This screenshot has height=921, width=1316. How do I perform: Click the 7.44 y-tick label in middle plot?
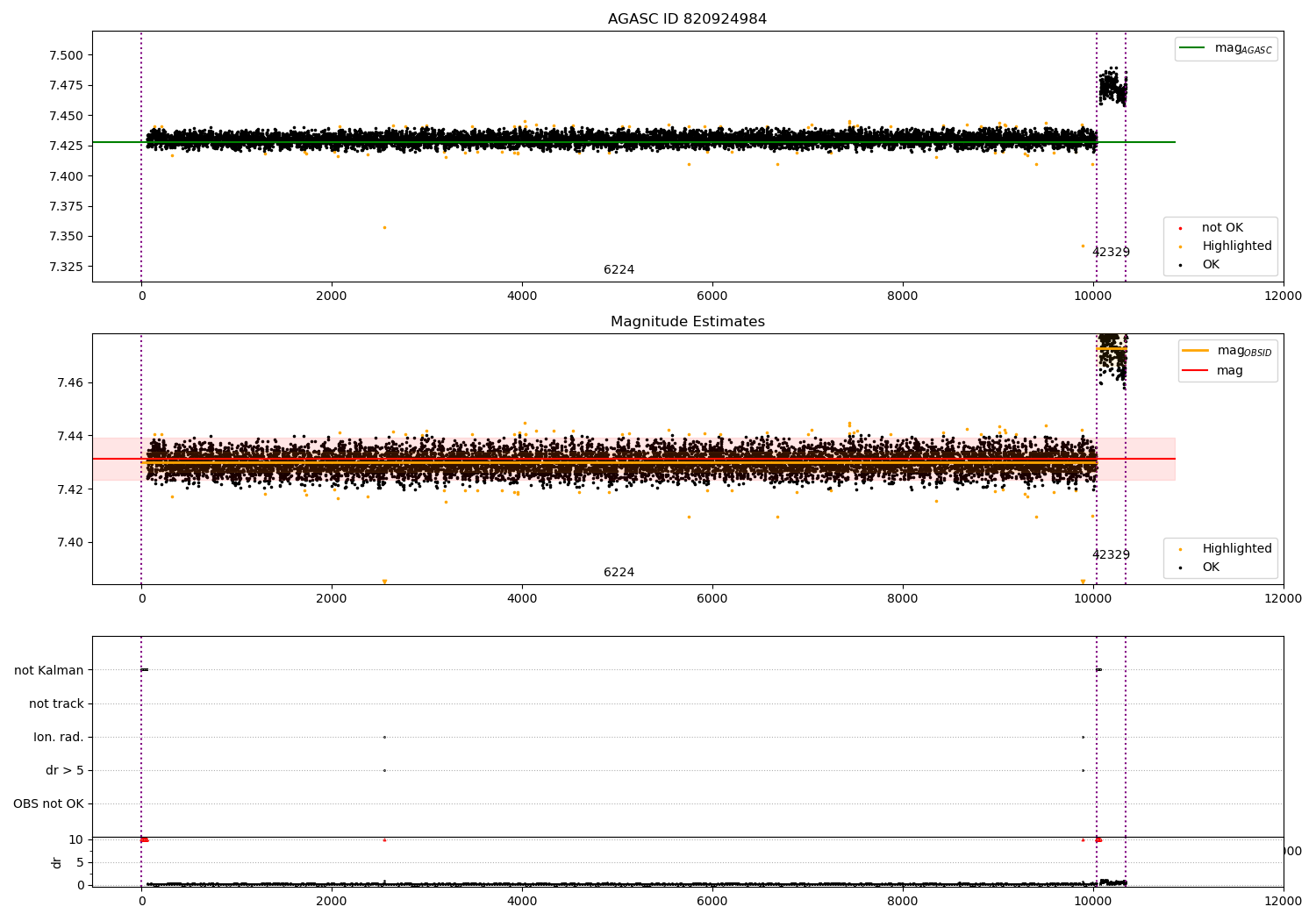click(70, 436)
